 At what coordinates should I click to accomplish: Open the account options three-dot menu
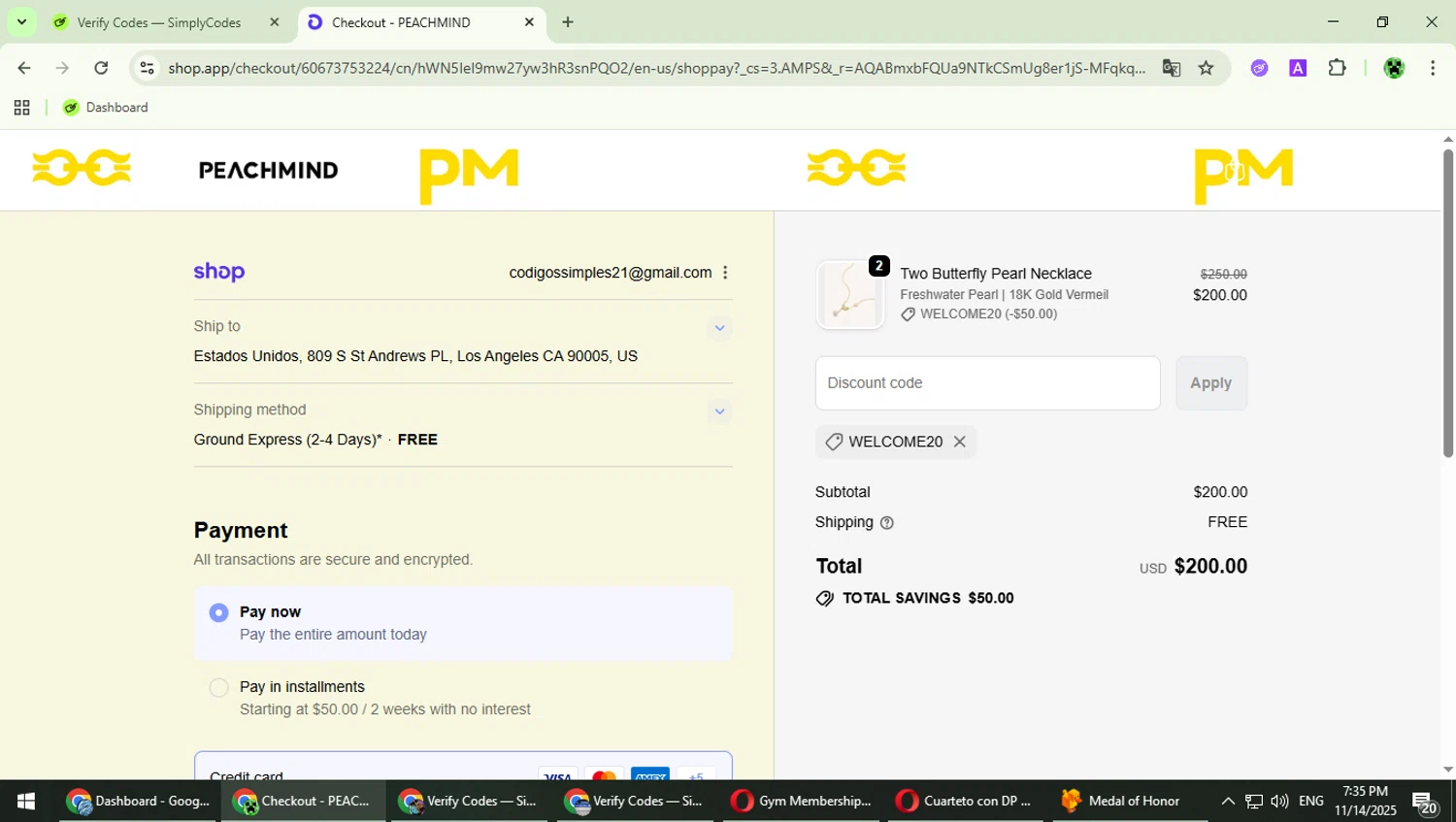(x=725, y=273)
